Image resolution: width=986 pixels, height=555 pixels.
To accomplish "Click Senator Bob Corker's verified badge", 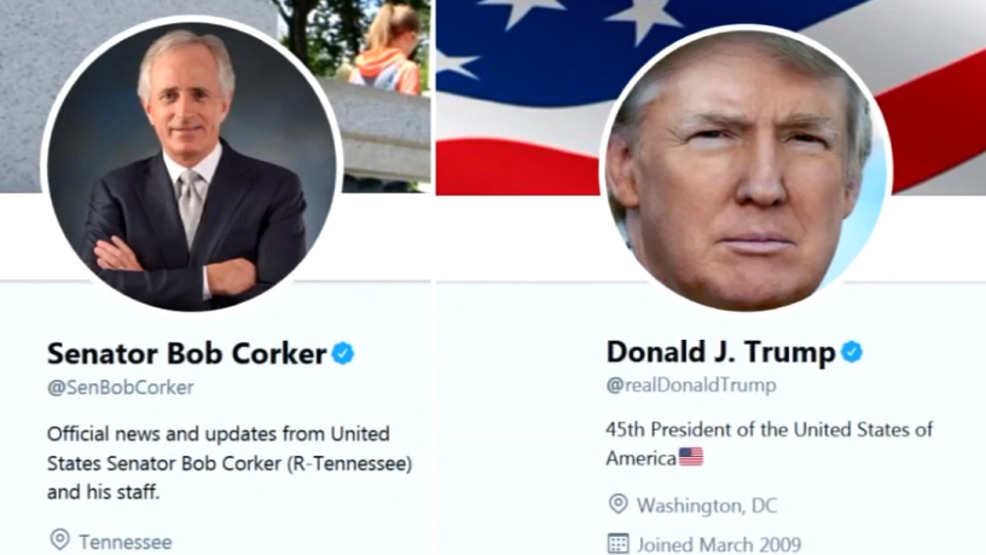I will pos(343,353).
